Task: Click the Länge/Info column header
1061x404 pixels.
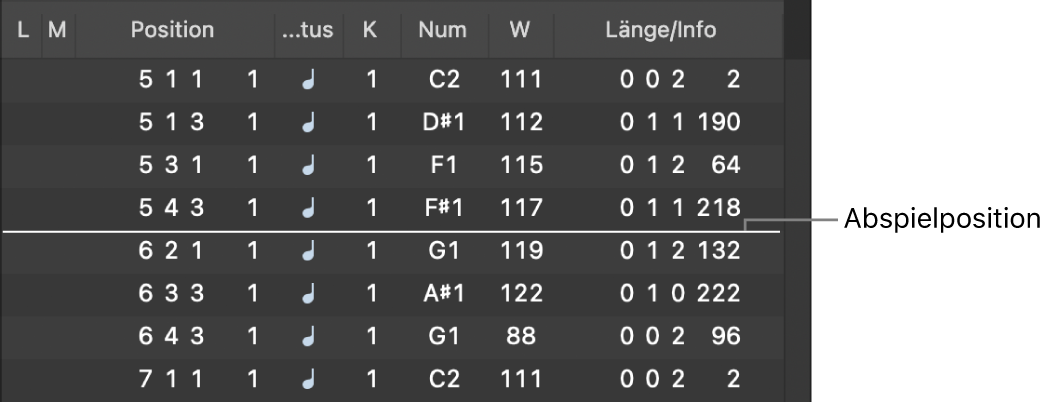Action: [x=660, y=30]
